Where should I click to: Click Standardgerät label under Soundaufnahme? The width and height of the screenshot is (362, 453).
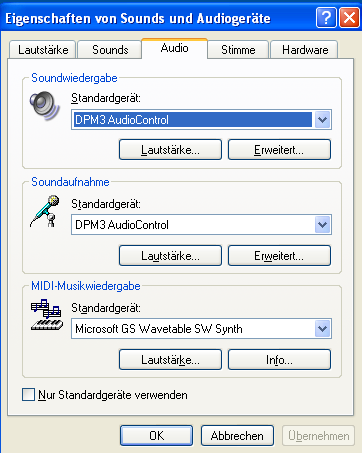(x=106, y=204)
